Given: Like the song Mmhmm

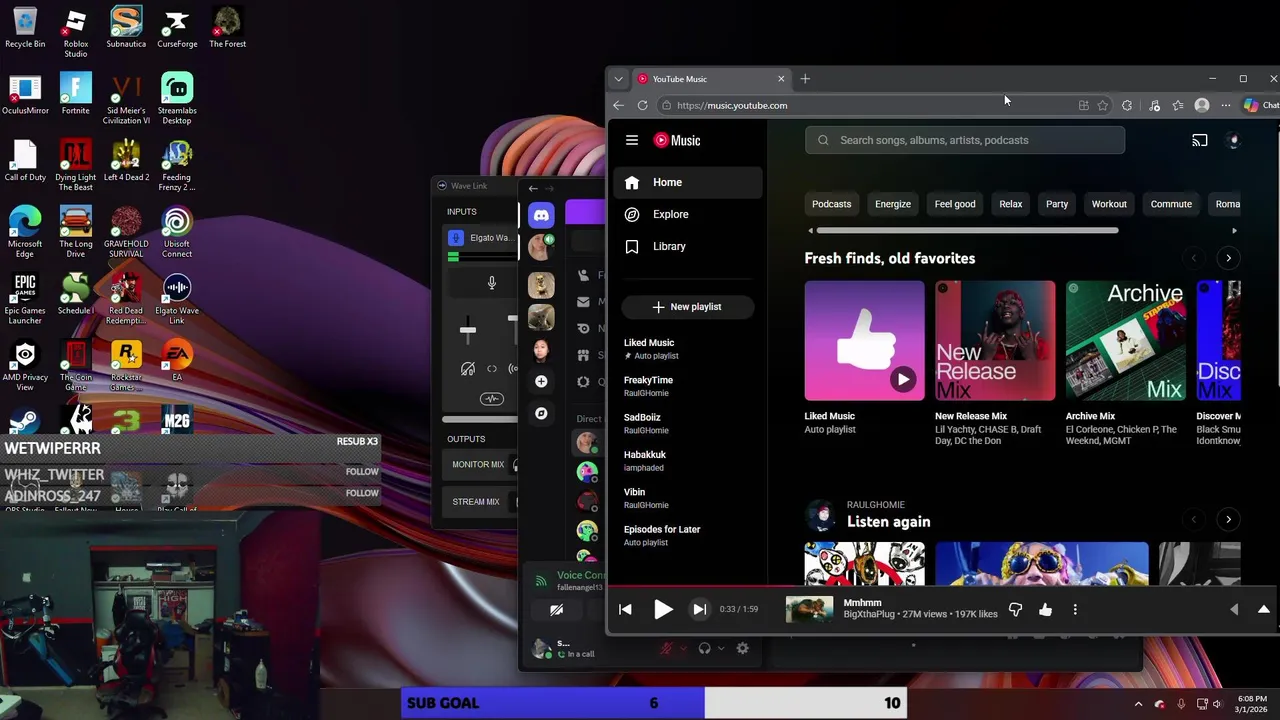Looking at the screenshot, I should pyautogui.click(x=1045, y=610).
